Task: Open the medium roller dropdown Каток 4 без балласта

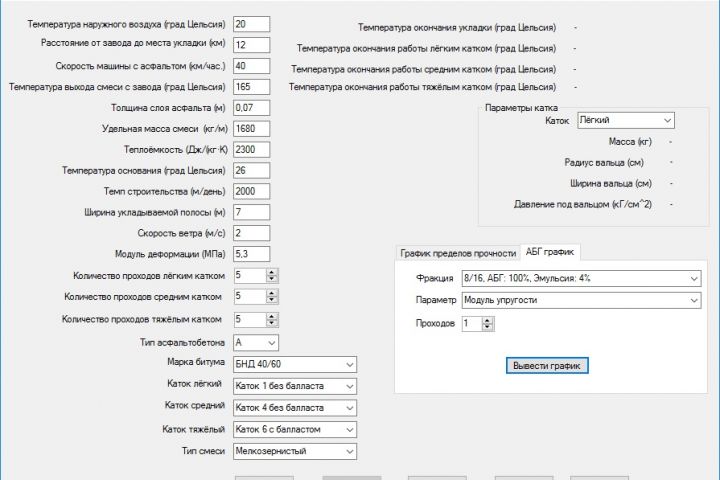Action: tap(295, 408)
